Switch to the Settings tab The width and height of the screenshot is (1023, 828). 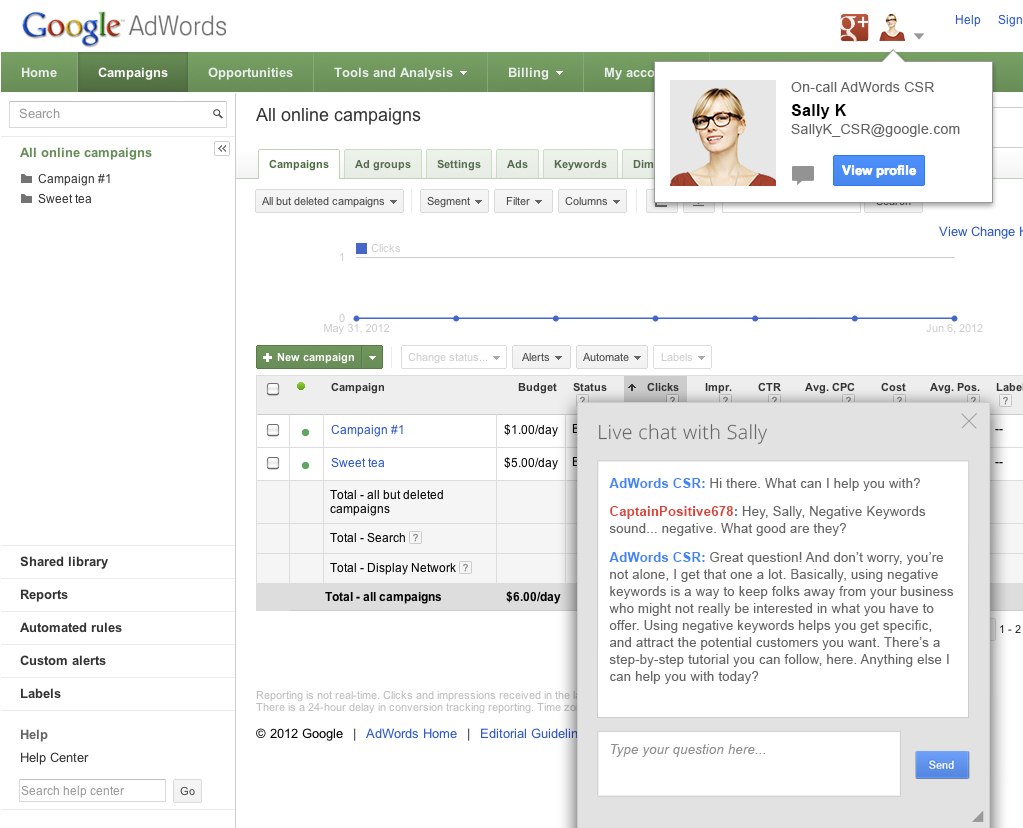point(459,164)
